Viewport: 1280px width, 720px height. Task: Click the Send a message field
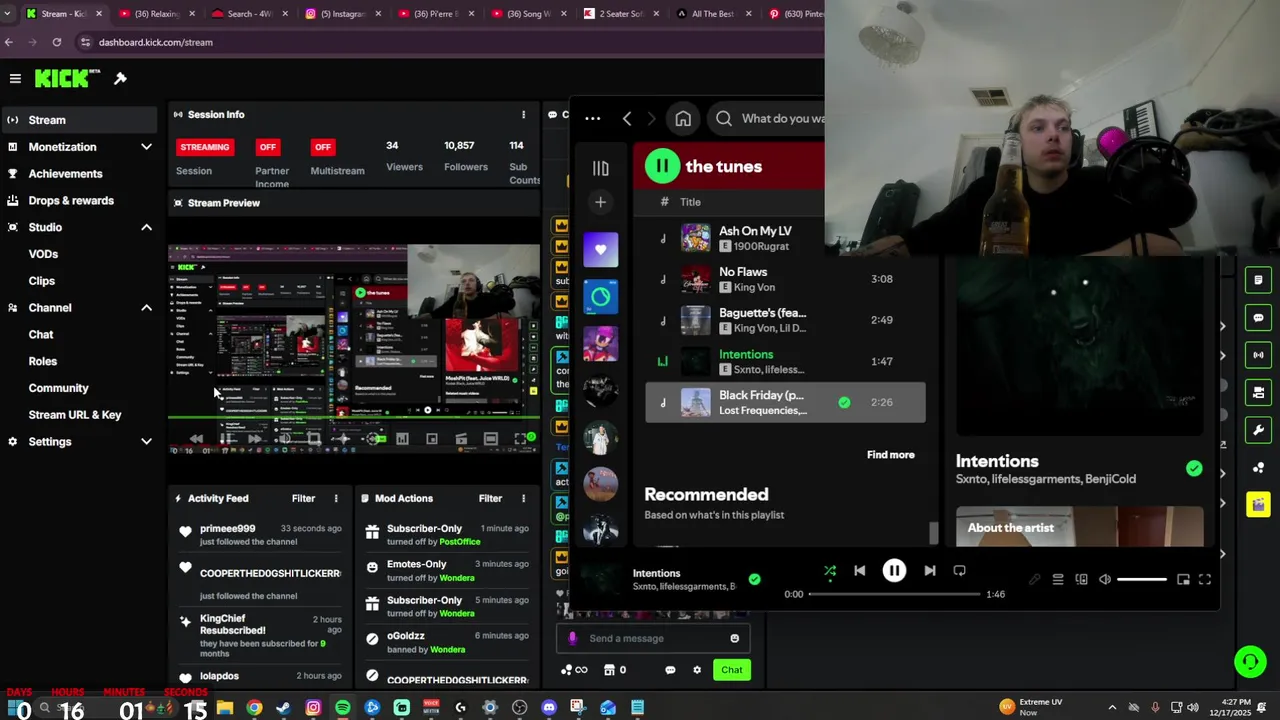653,638
